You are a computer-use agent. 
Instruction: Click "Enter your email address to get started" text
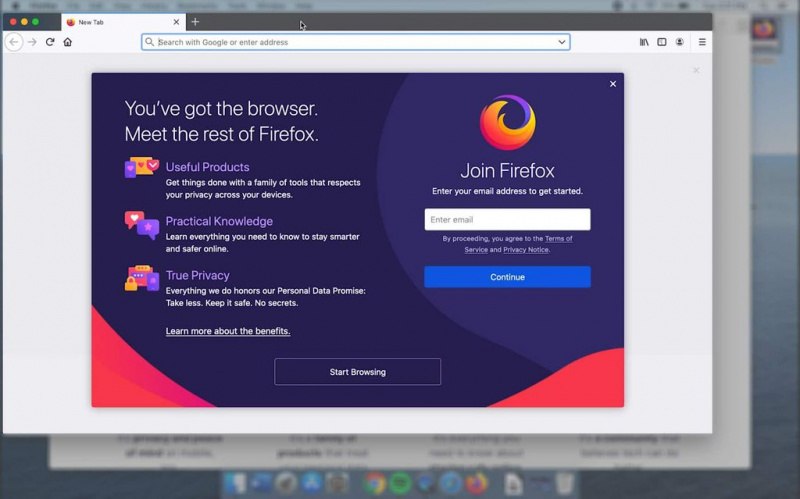pos(507,191)
